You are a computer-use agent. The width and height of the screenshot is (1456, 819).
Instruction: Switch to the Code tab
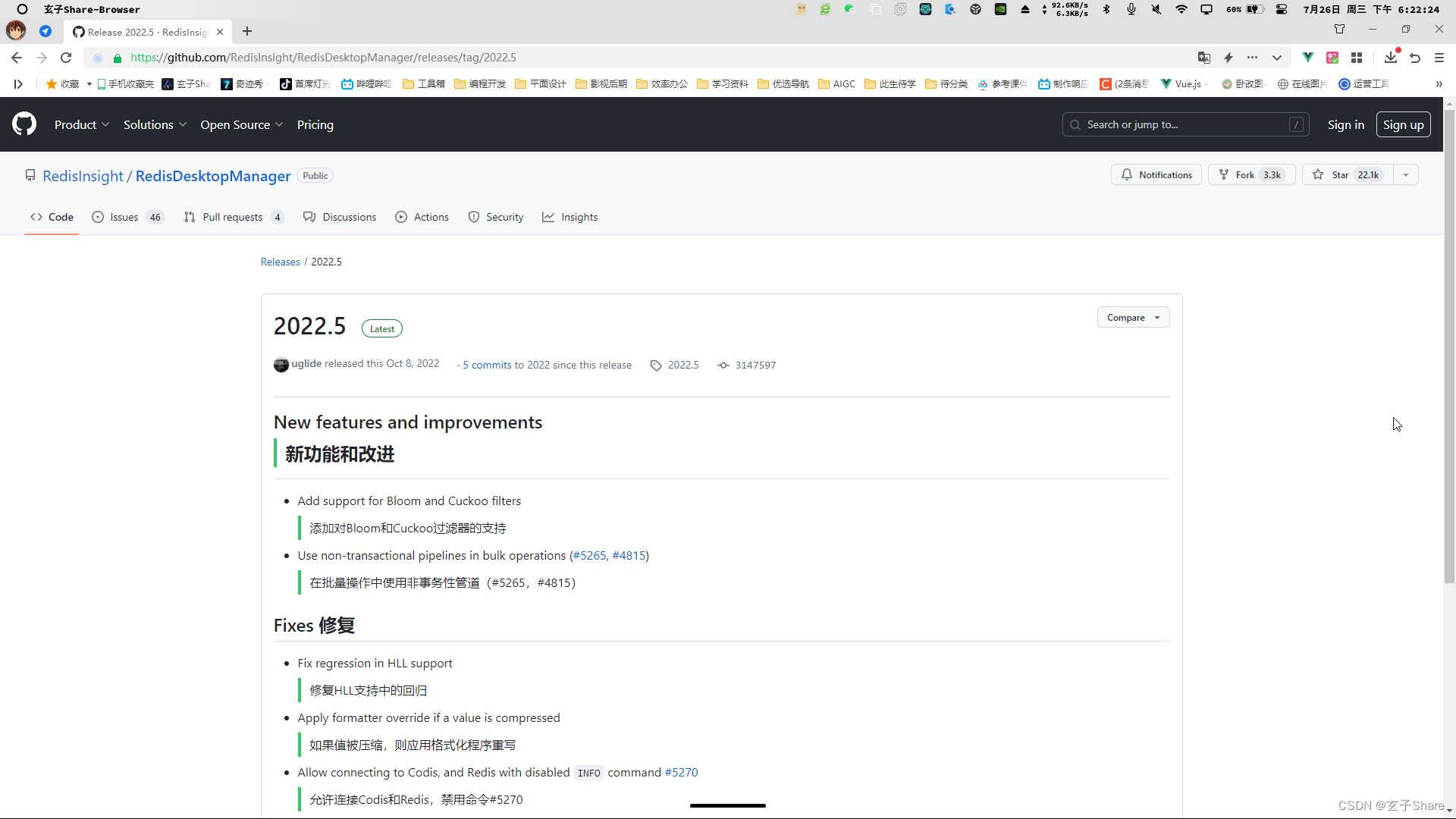52,217
